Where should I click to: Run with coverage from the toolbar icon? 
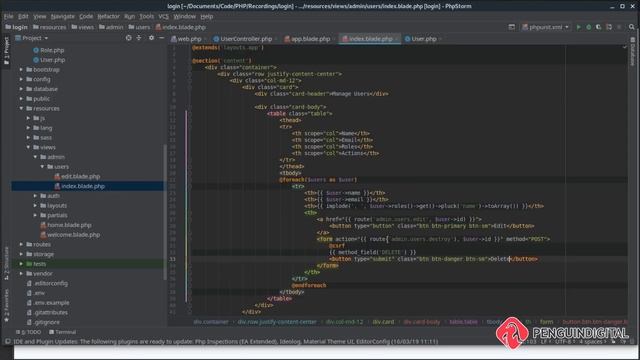[598, 27]
